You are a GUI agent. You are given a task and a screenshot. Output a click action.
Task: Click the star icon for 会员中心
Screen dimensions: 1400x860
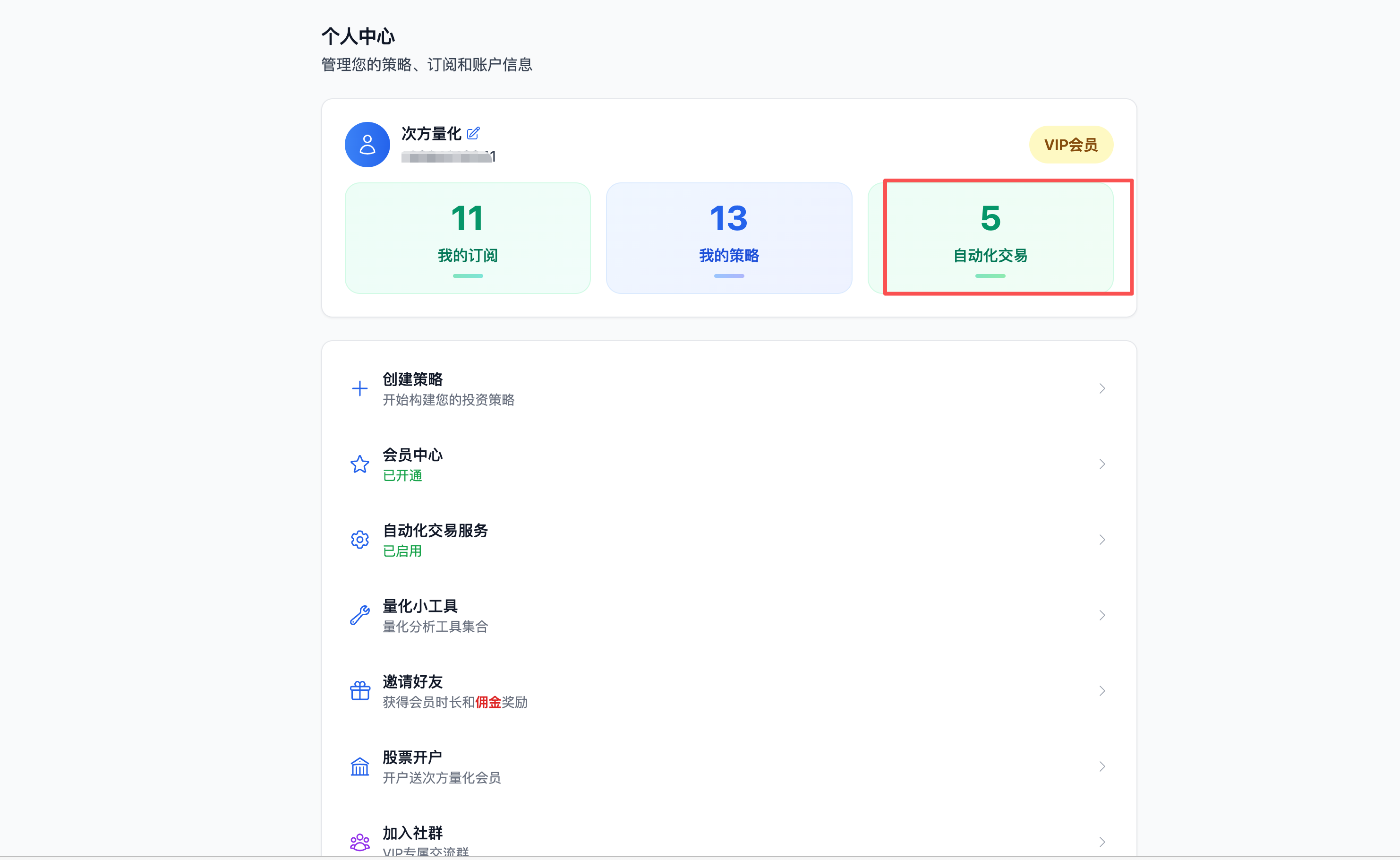tap(360, 464)
